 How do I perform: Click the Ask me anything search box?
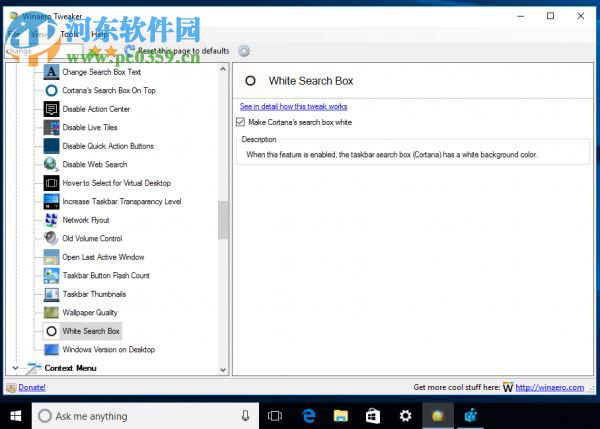click(x=145, y=416)
